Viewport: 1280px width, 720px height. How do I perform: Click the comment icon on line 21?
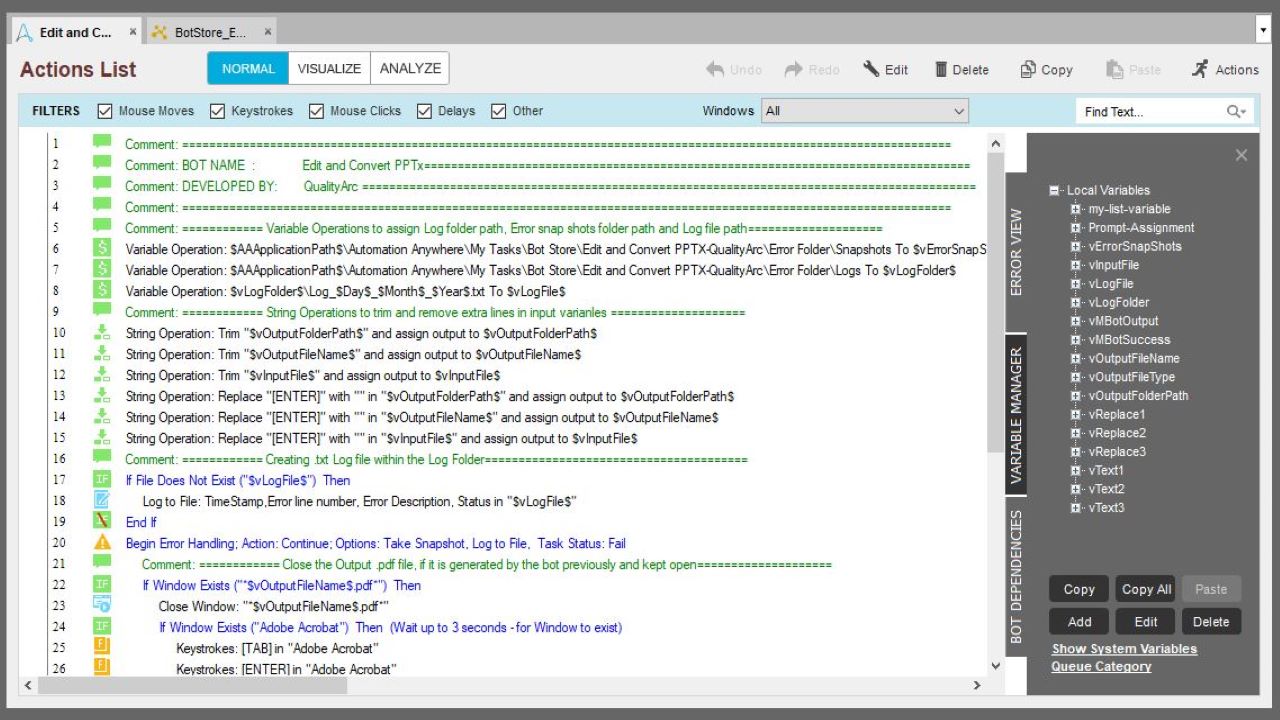pyautogui.click(x=102, y=564)
